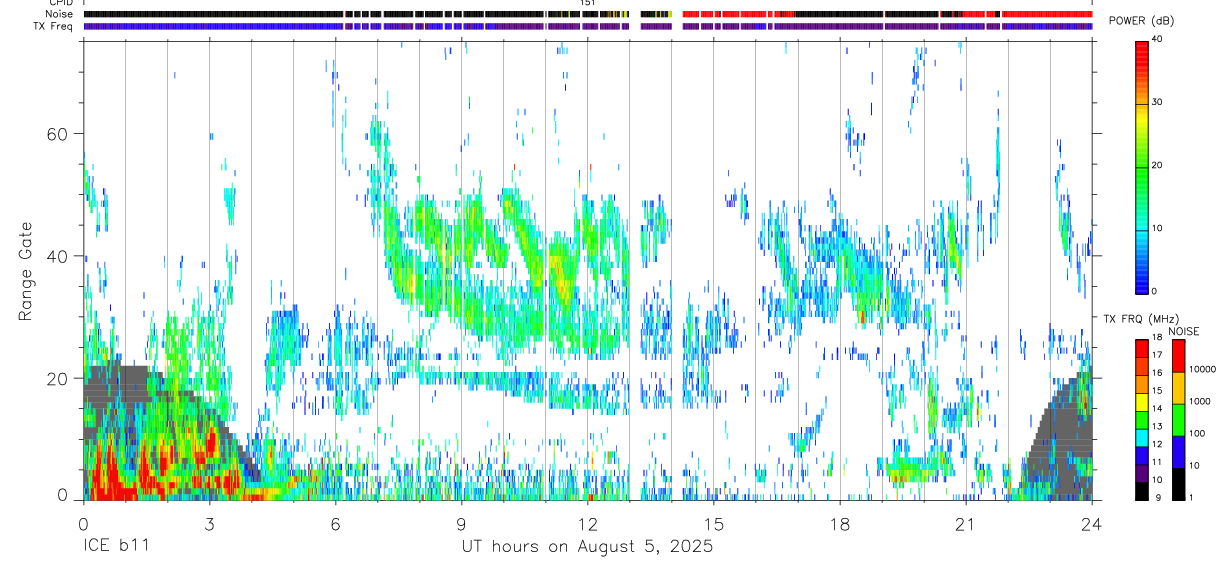Image resolution: width=1228 pixels, height=567 pixels.
Task: Click the NOISE color scale bar
Action: [x=1178, y=420]
